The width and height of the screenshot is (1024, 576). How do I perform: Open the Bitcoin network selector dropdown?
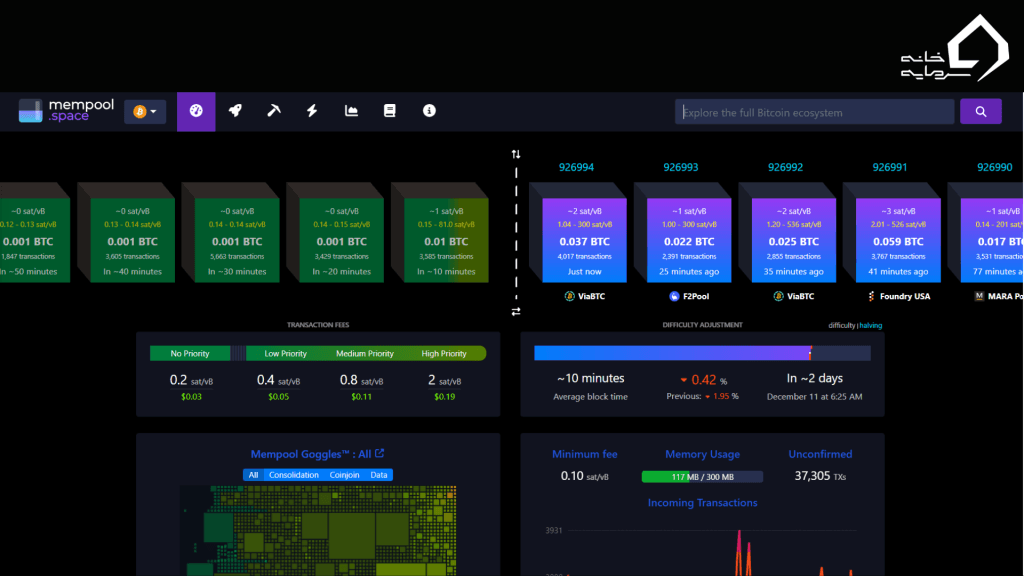(x=145, y=111)
